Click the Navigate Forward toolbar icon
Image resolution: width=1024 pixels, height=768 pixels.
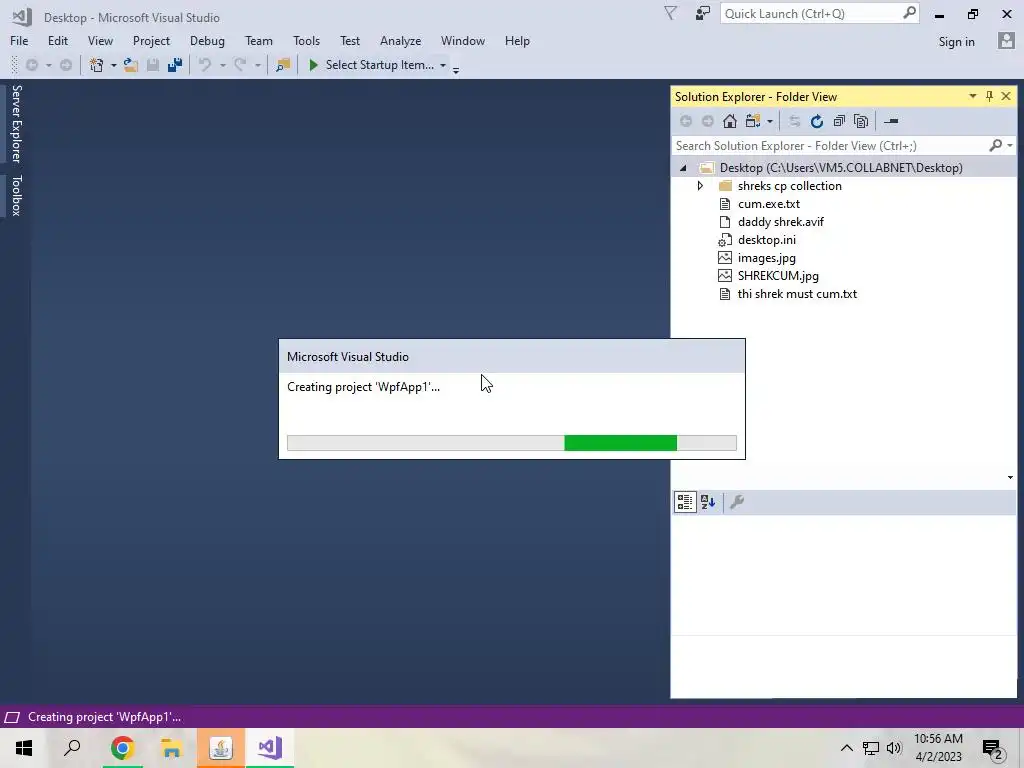click(x=65, y=65)
